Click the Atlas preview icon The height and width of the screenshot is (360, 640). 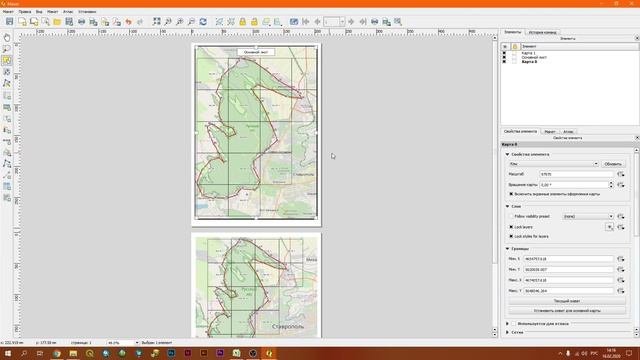293,22
